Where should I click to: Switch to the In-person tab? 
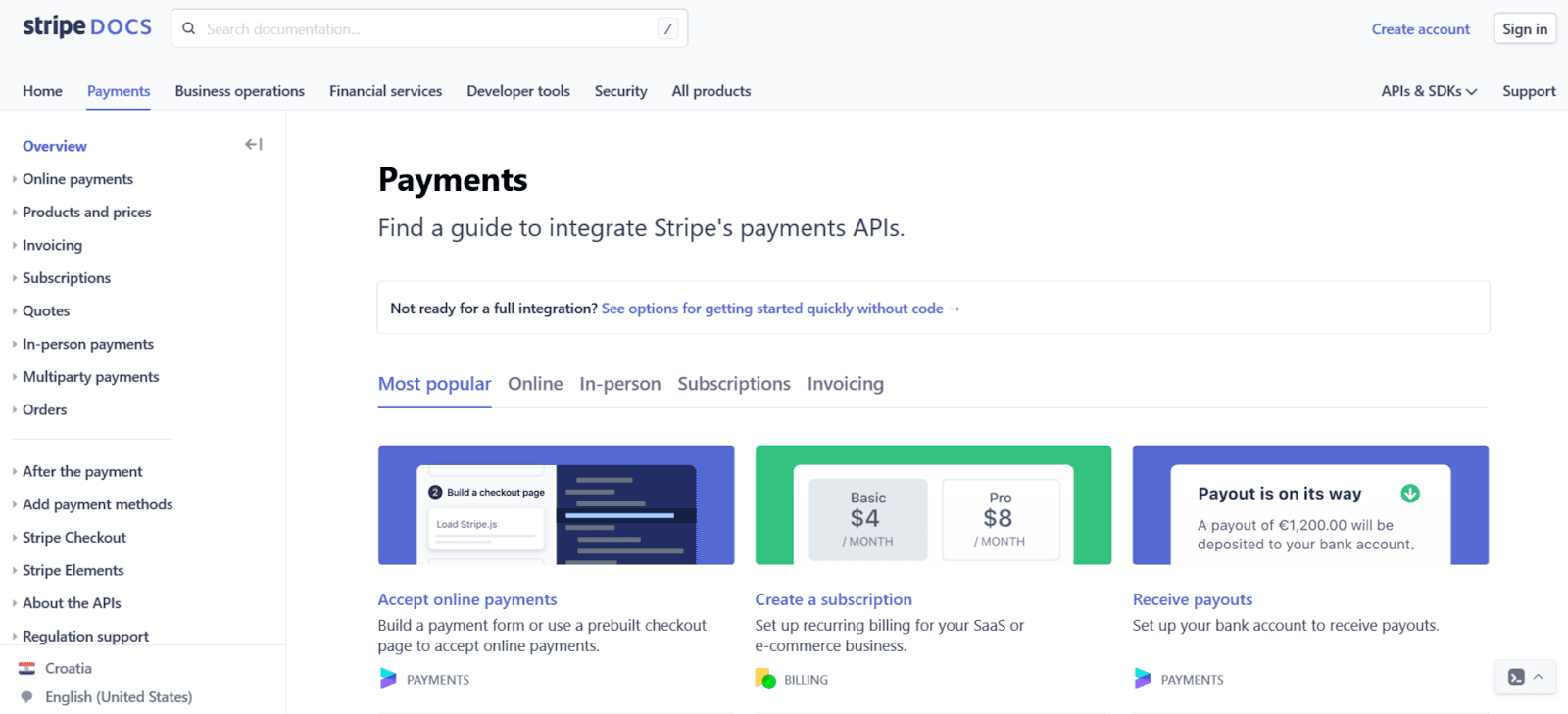pyautogui.click(x=619, y=384)
